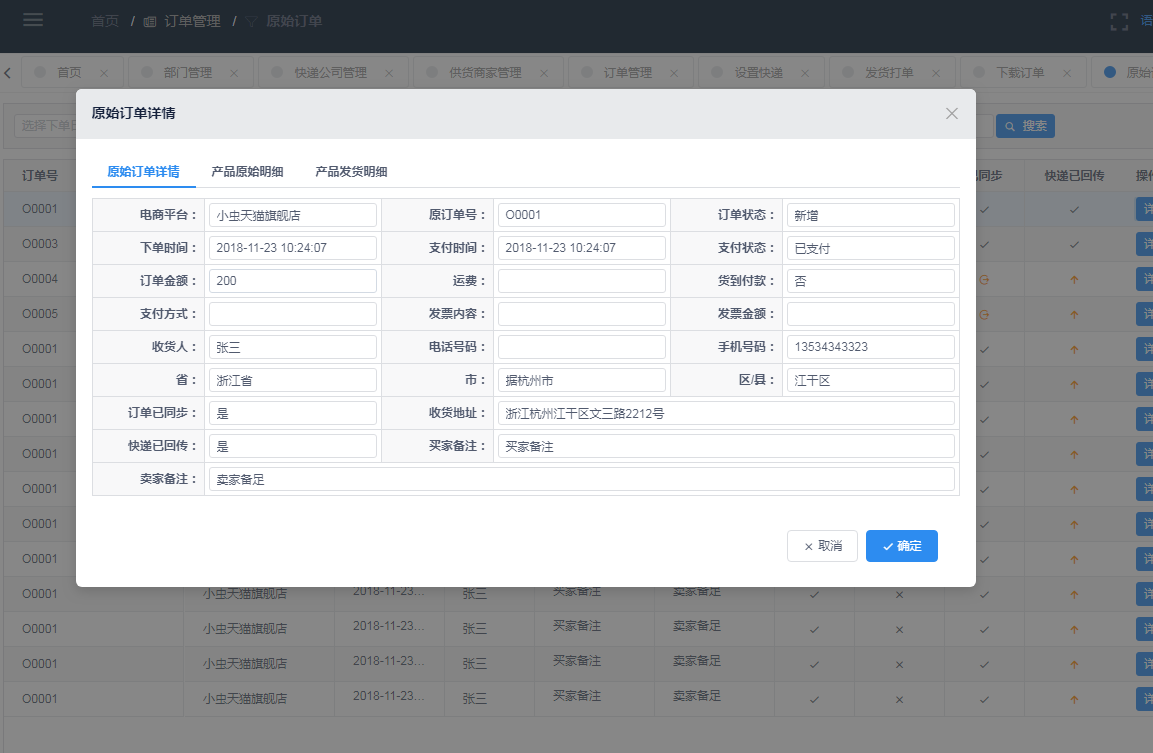Click the sync icon in O0005 row

click(984, 315)
